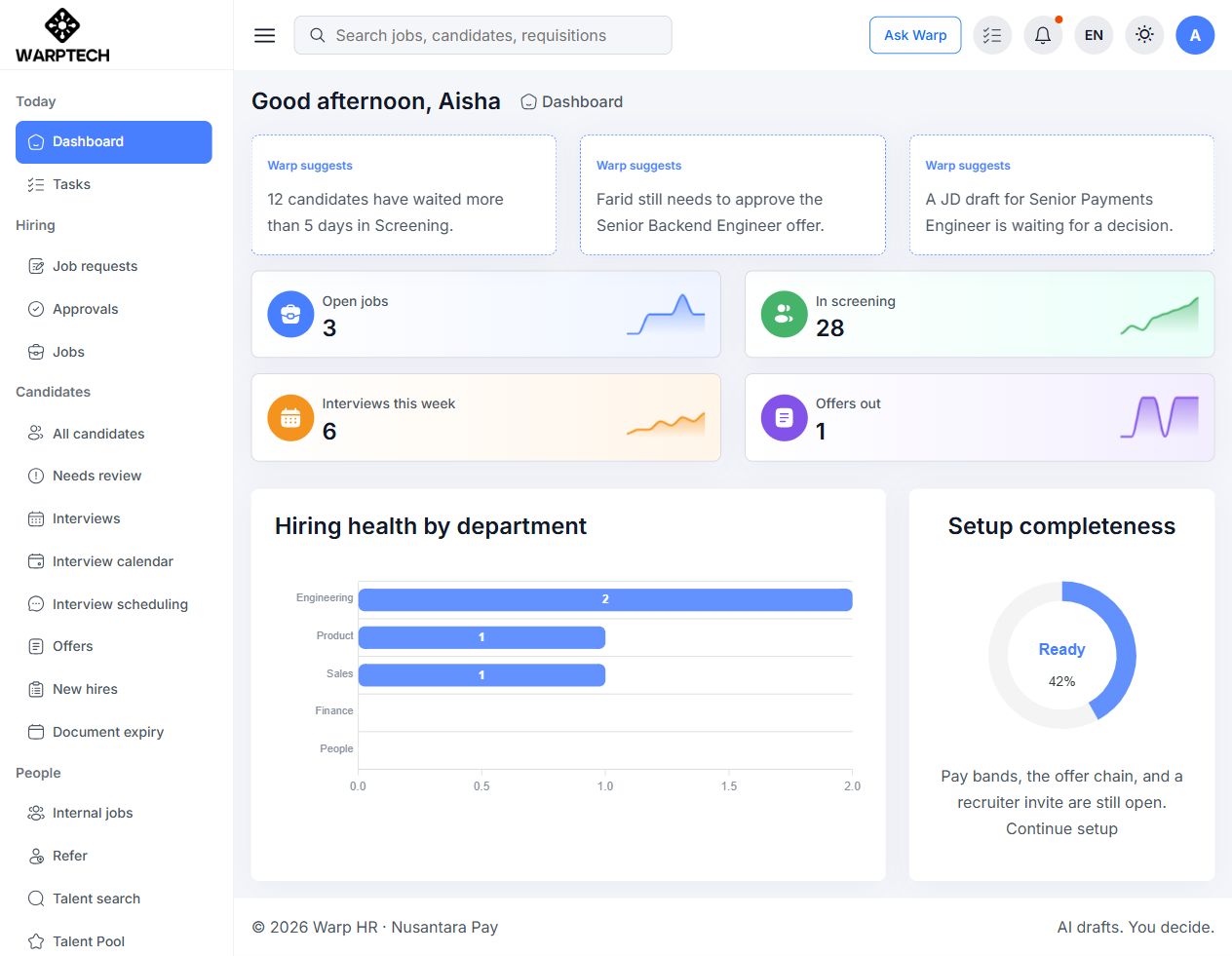Image resolution: width=1232 pixels, height=956 pixels.
Task: Toggle light/dark theme sun icon
Action: 1144,35
